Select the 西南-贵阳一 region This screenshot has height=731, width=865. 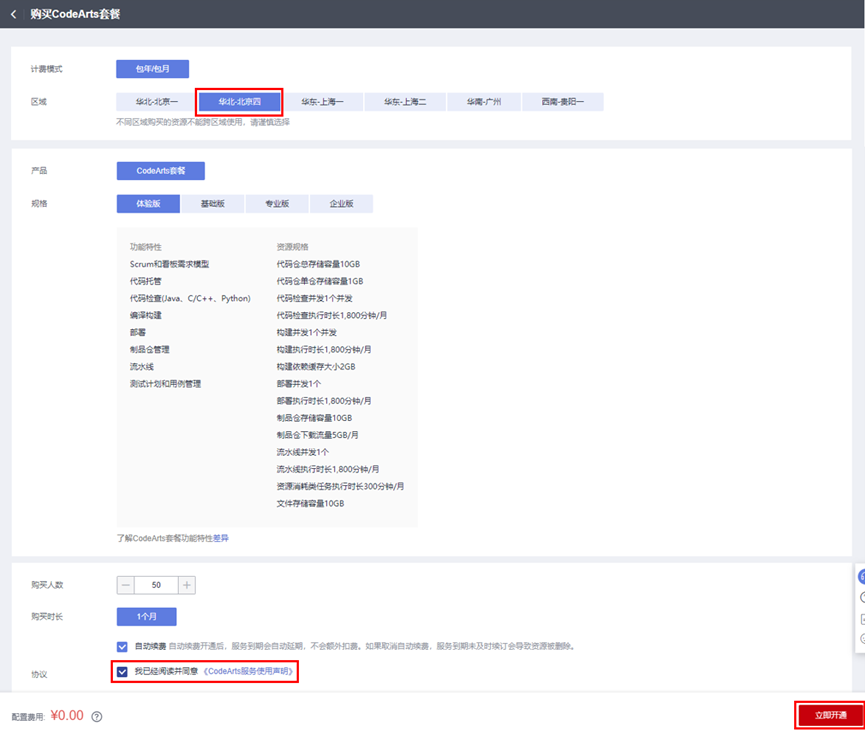pyautogui.click(x=563, y=102)
